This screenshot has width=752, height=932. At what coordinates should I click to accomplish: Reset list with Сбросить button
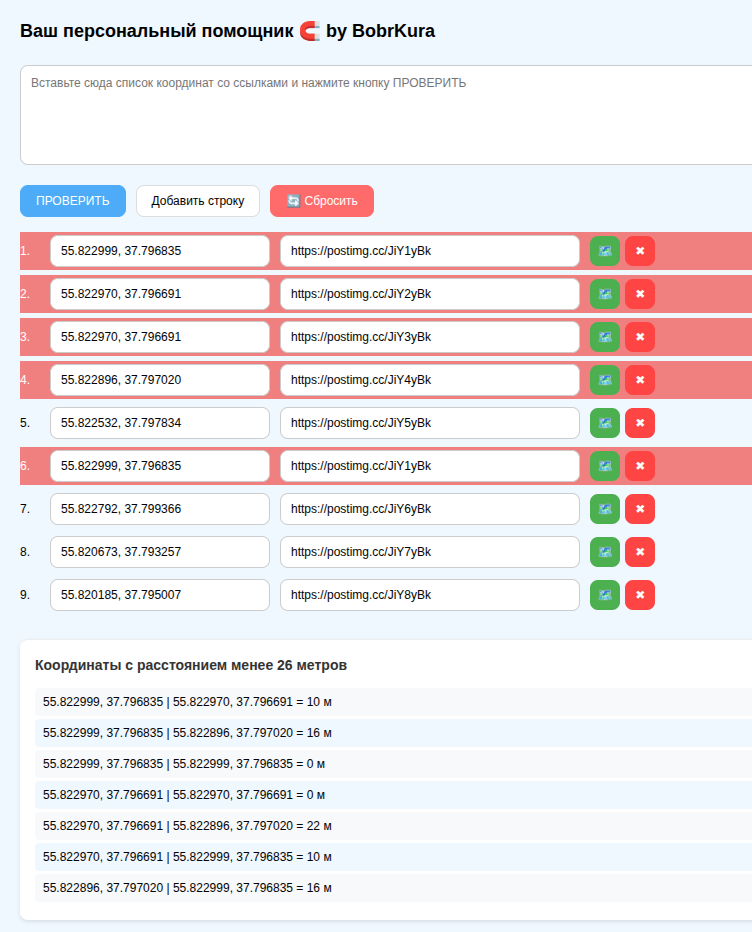coord(322,201)
